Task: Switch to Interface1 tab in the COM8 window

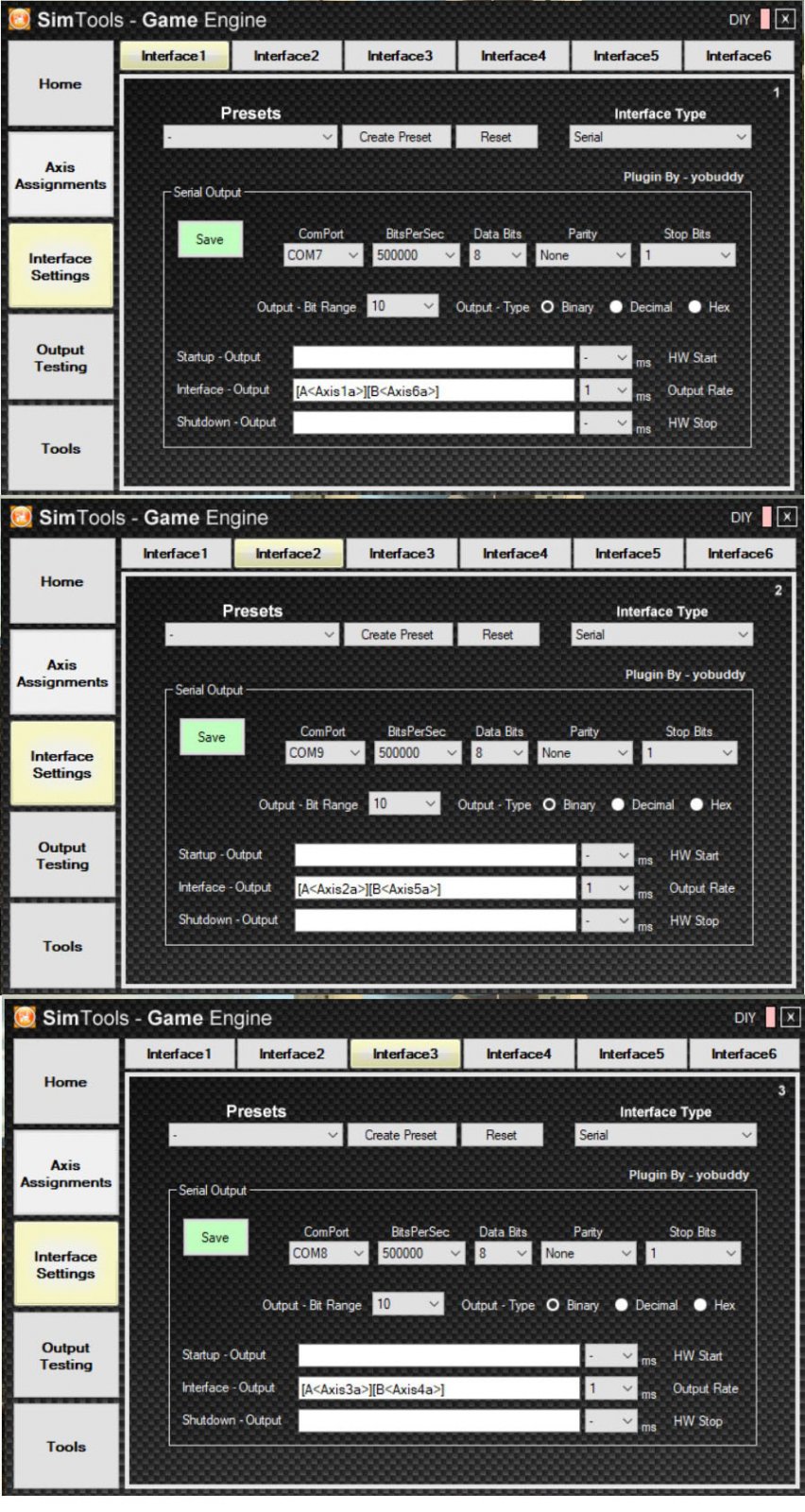Action: pos(179,1054)
